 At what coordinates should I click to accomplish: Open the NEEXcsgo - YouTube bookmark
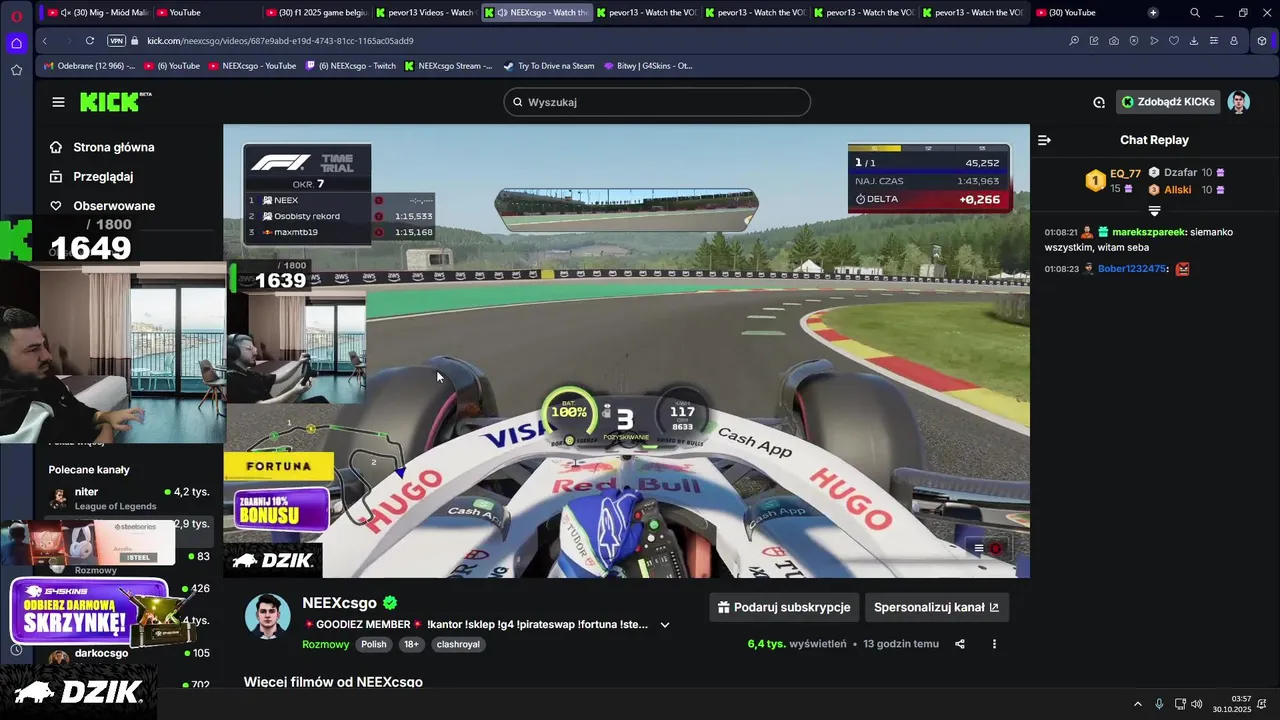click(x=252, y=66)
